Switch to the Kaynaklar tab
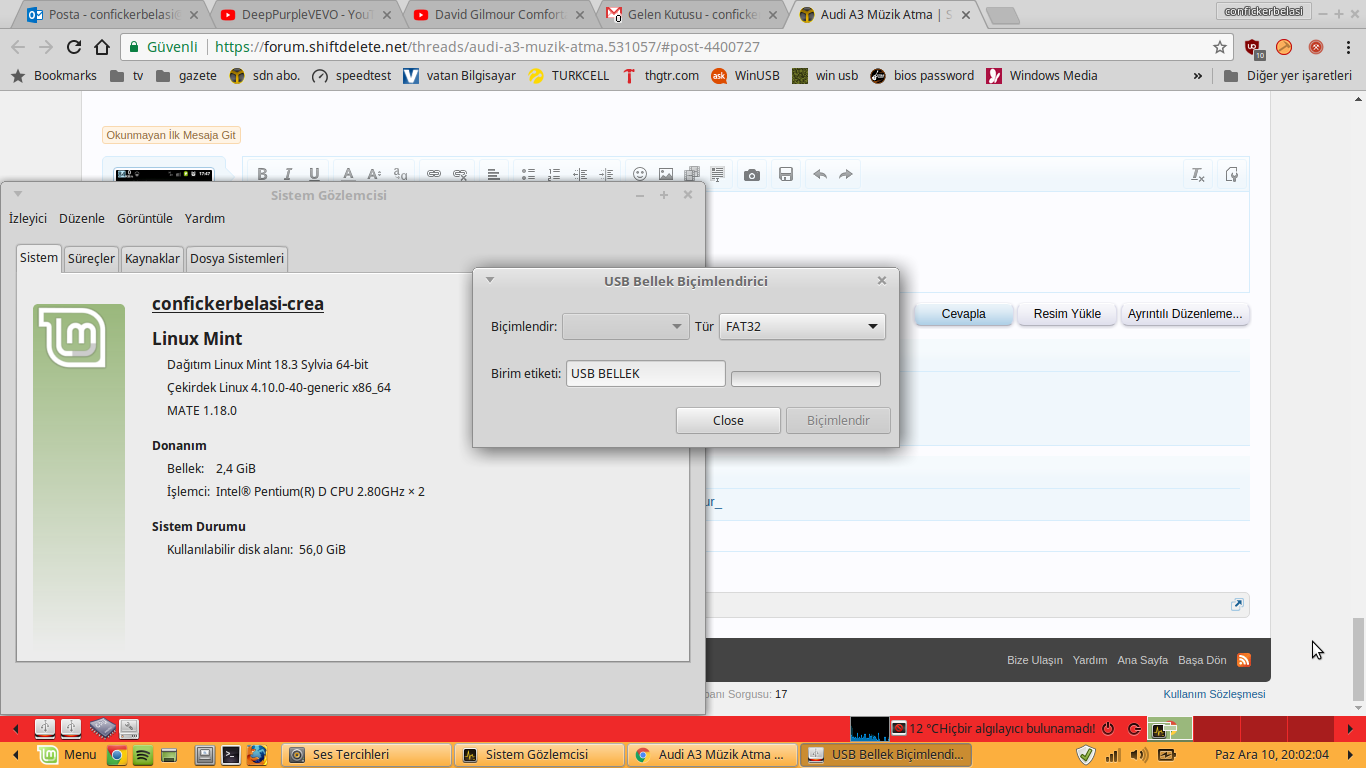This screenshot has height=768, width=1366. (x=152, y=259)
